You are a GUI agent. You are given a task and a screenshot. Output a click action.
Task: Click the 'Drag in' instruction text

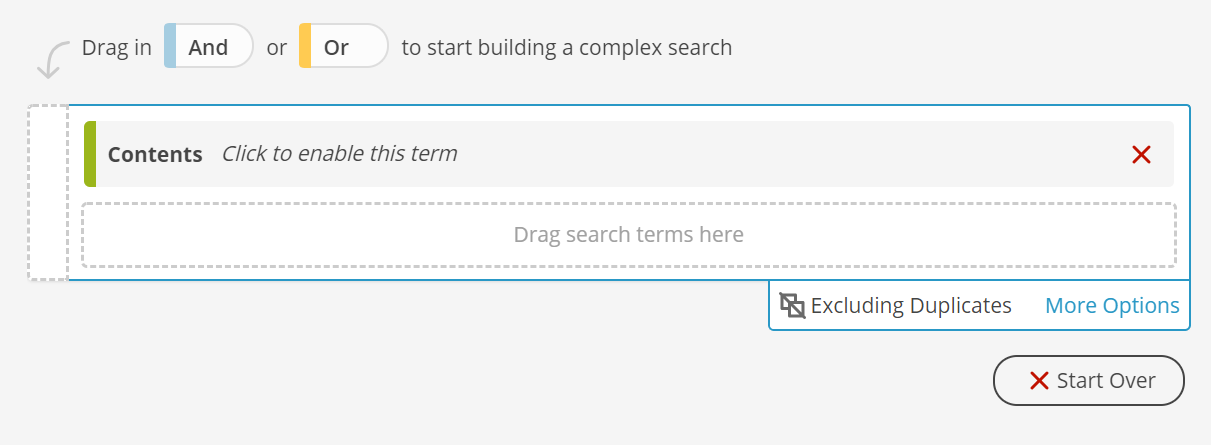tap(116, 47)
